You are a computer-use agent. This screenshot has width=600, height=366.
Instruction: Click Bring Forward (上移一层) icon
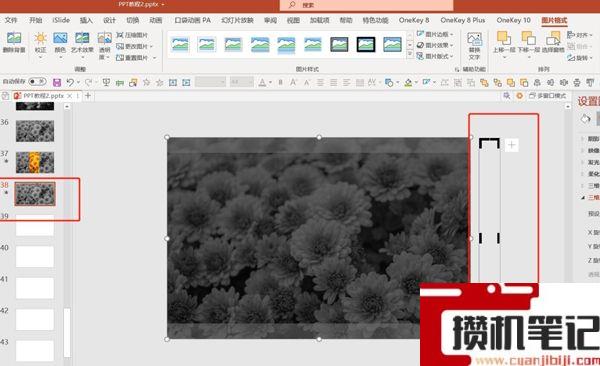[x=504, y=38]
